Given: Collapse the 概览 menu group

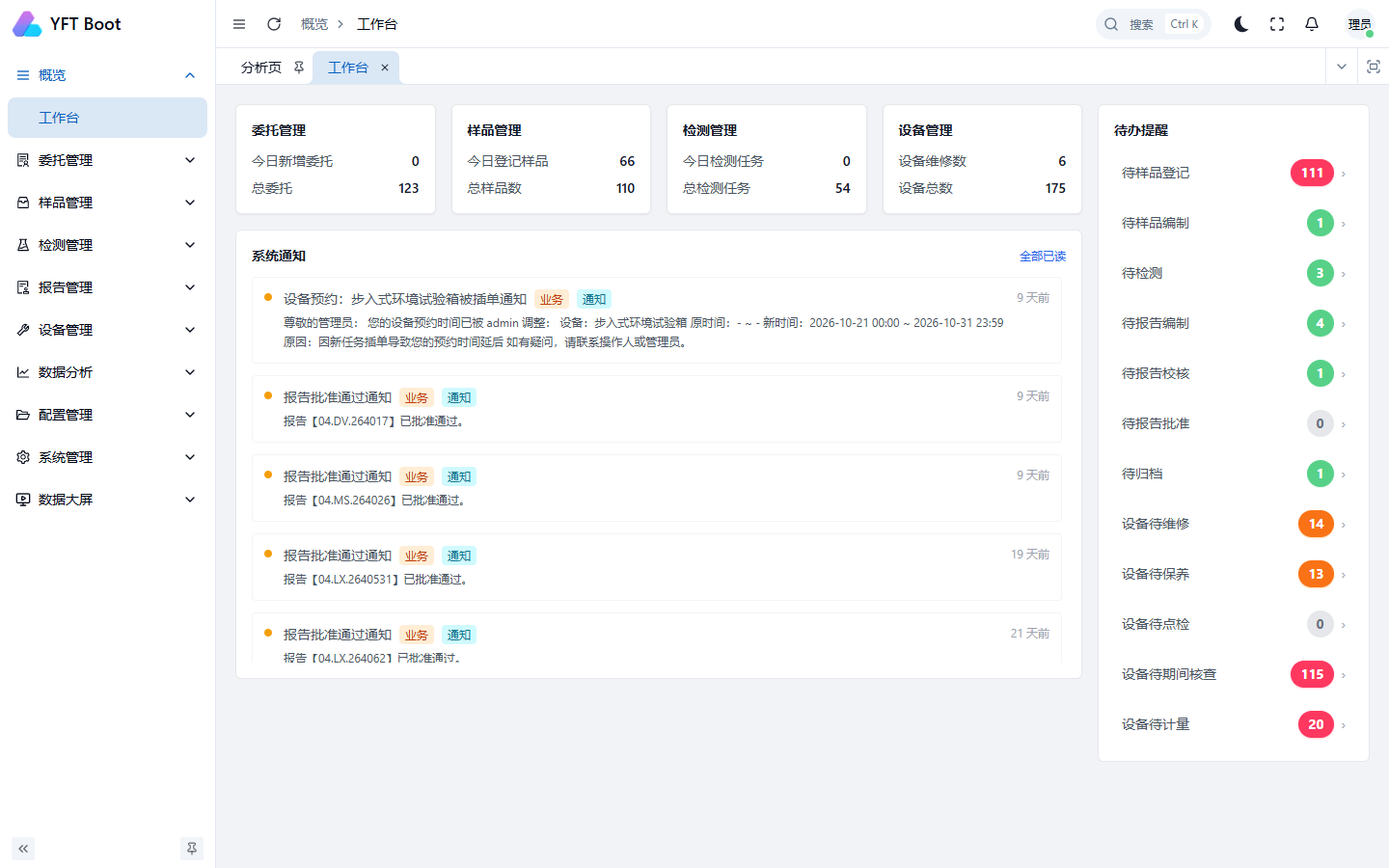Looking at the screenshot, I should [107, 75].
